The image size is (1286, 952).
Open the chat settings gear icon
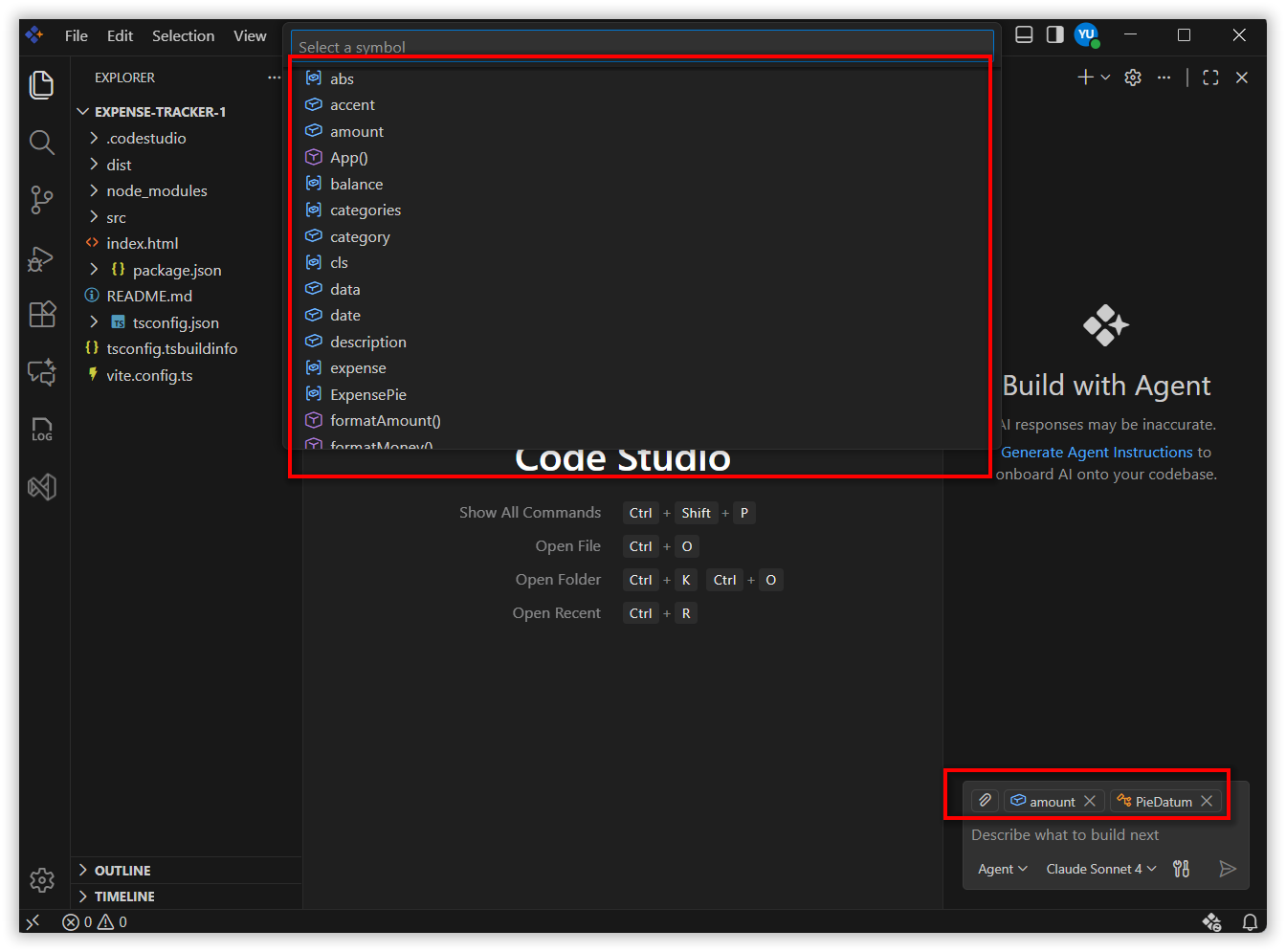1133,77
